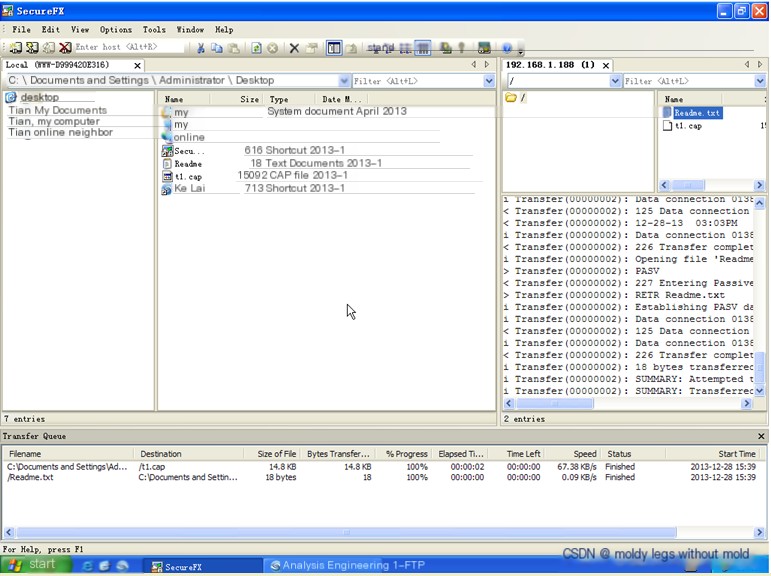Click the local Filter input field

click(x=417, y=81)
